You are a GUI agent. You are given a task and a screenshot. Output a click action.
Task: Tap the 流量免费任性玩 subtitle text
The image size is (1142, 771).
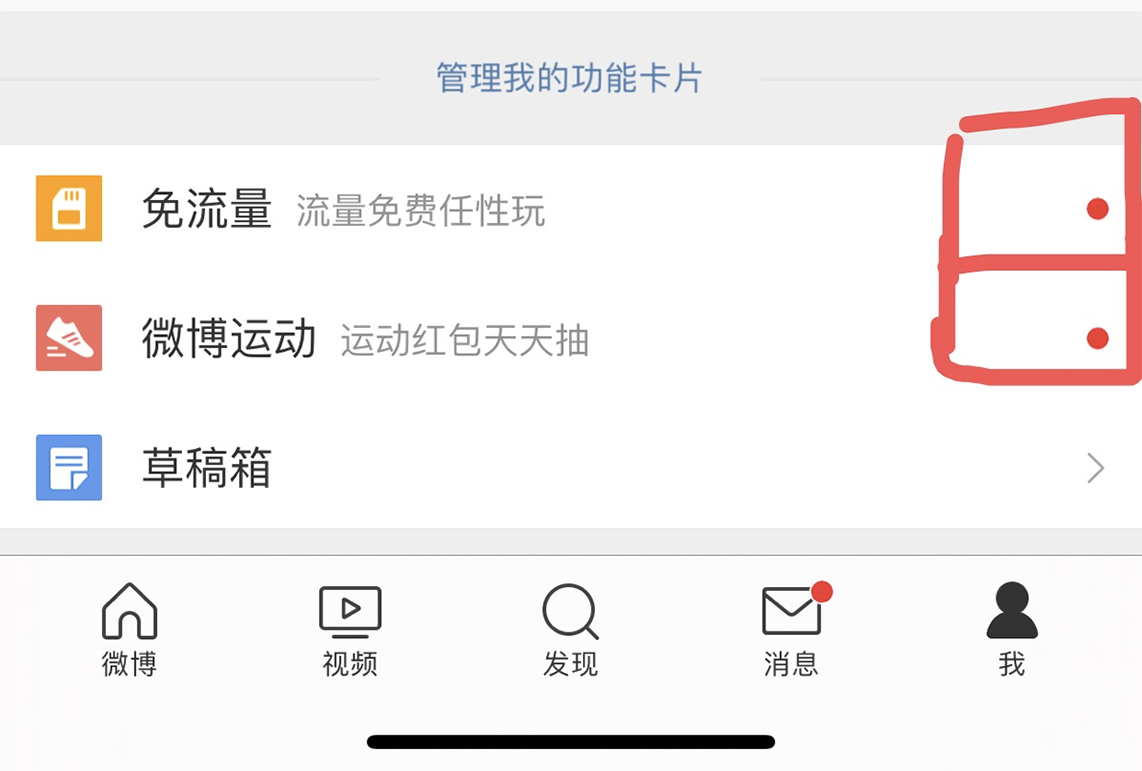[x=420, y=211]
